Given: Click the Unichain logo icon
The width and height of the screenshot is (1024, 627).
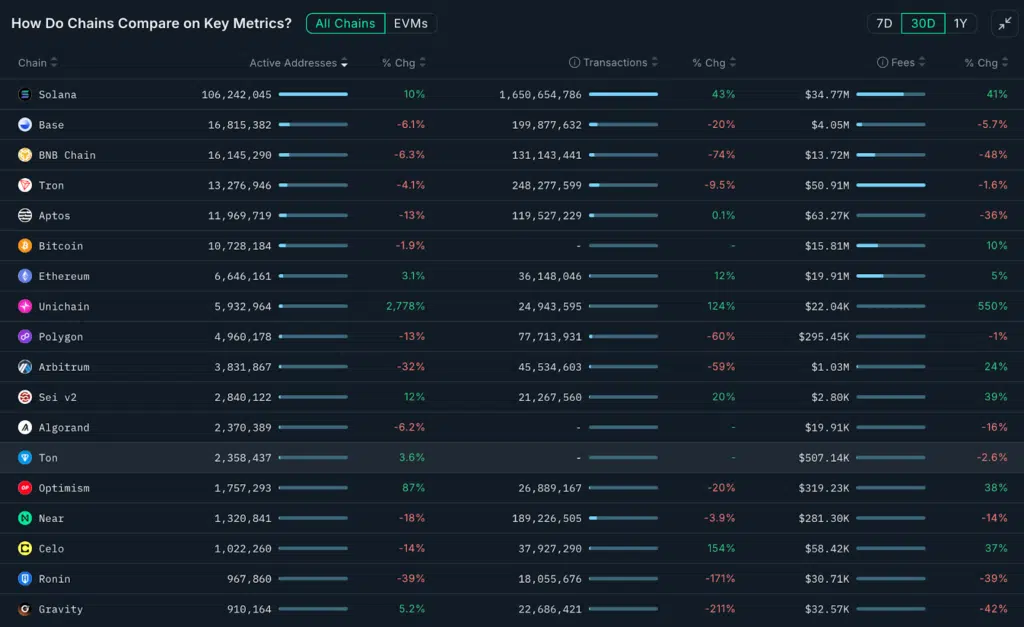Looking at the screenshot, I should [25, 306].
